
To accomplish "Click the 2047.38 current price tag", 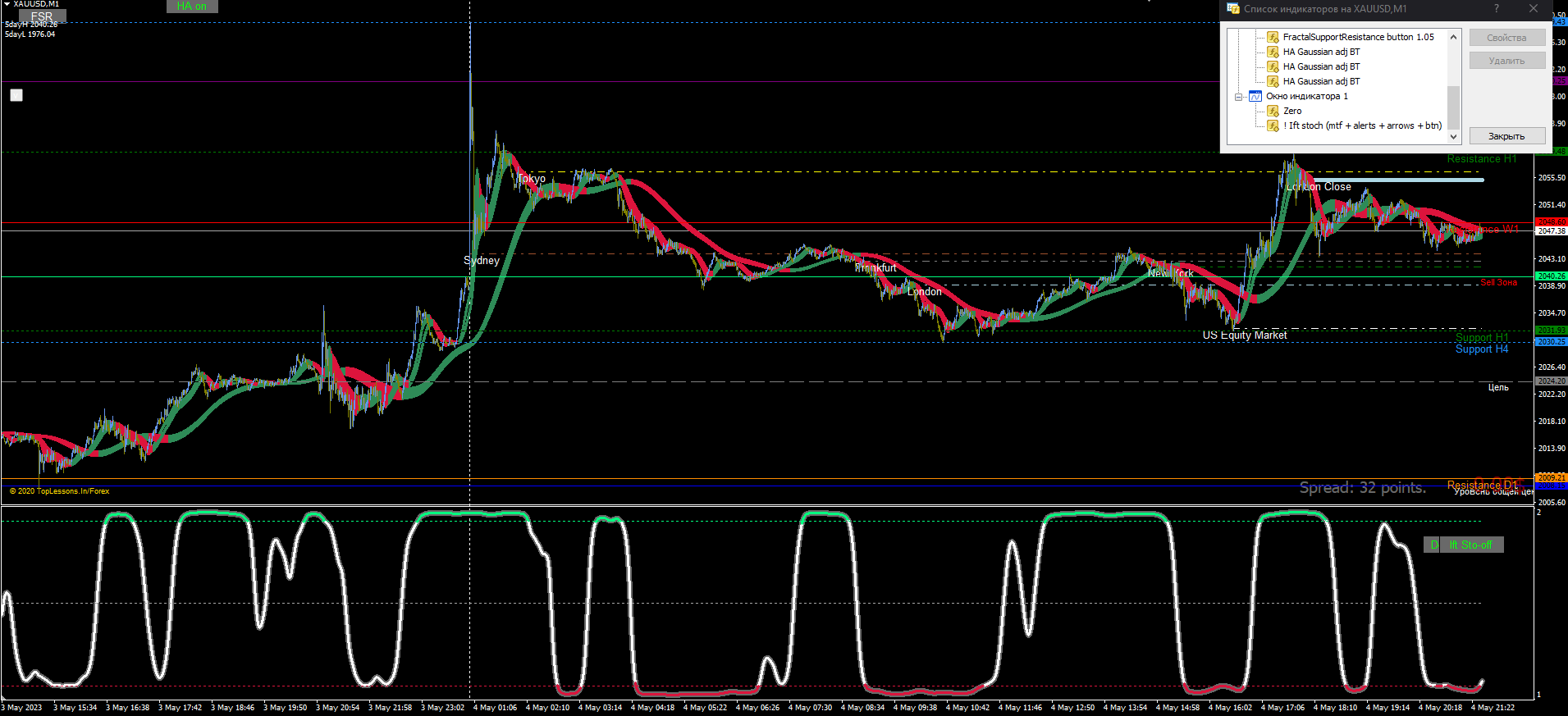I will (1551, 231).
